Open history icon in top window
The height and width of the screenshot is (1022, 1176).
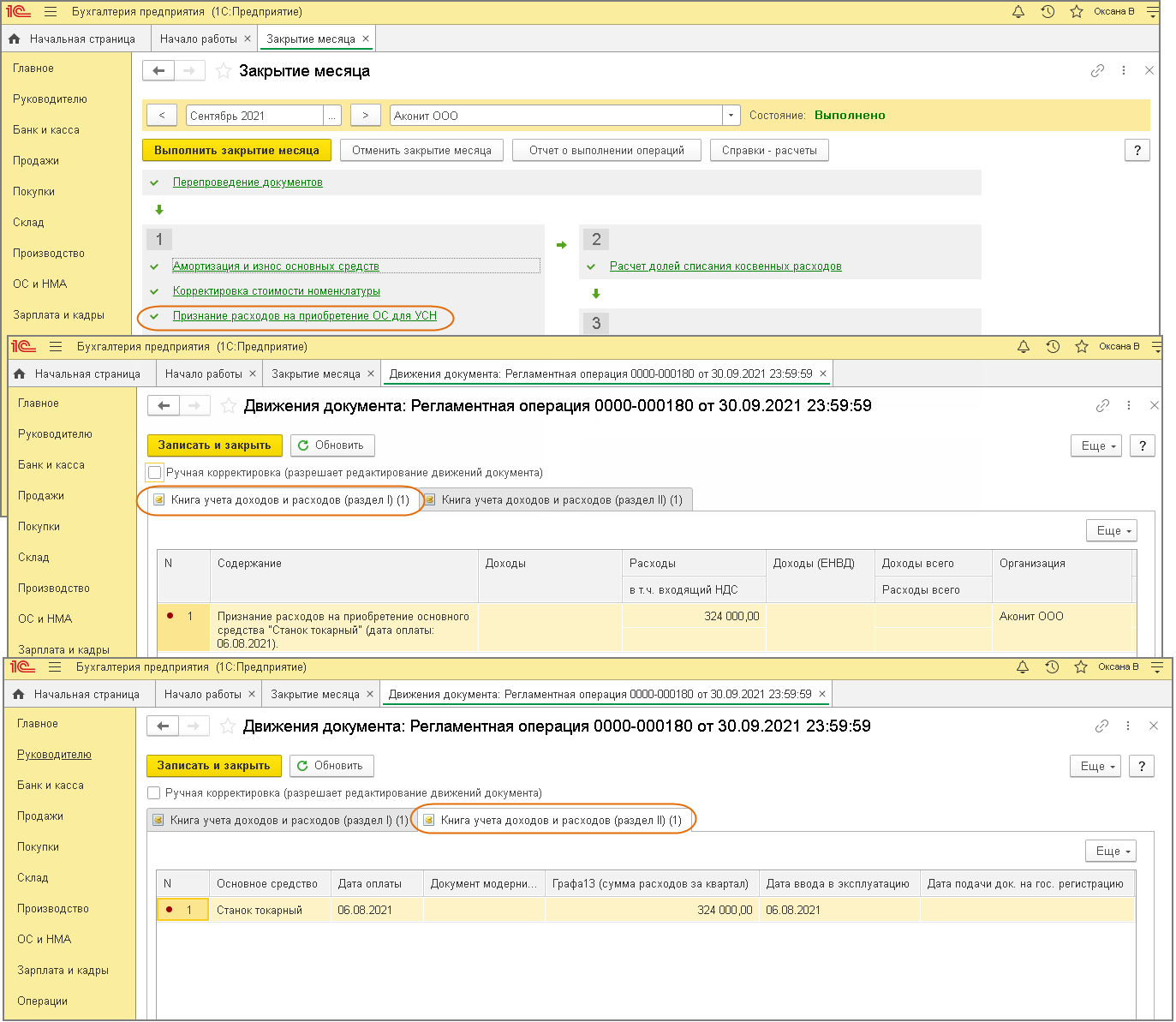1048,12
